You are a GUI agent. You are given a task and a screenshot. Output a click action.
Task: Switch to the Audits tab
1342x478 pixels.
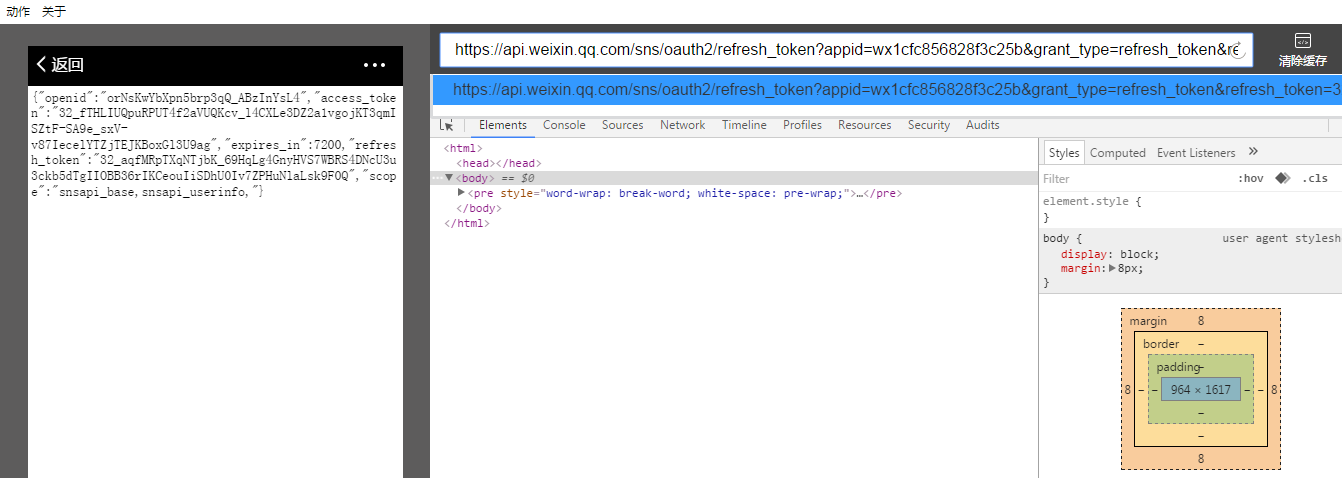point(982,125)
